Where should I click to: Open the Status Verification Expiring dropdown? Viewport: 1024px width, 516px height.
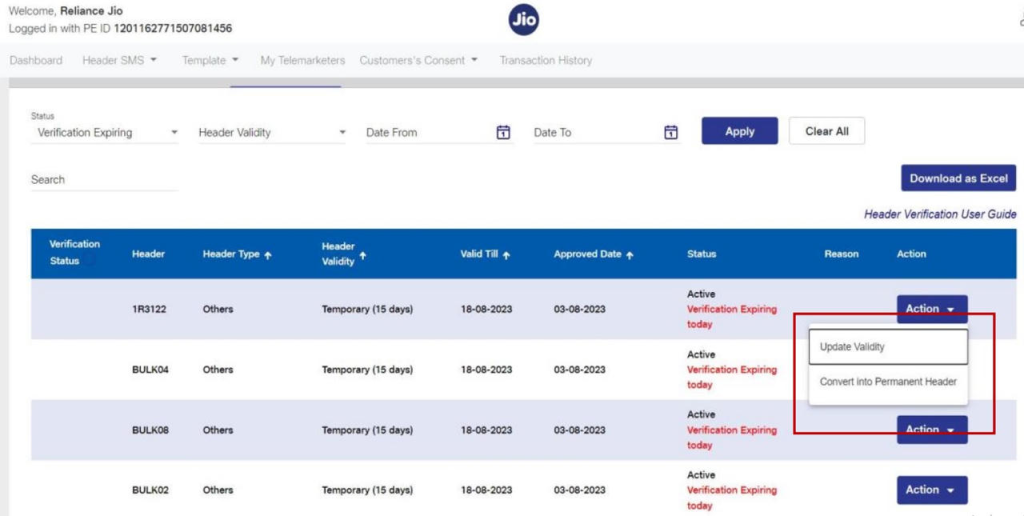coord(104,133)
